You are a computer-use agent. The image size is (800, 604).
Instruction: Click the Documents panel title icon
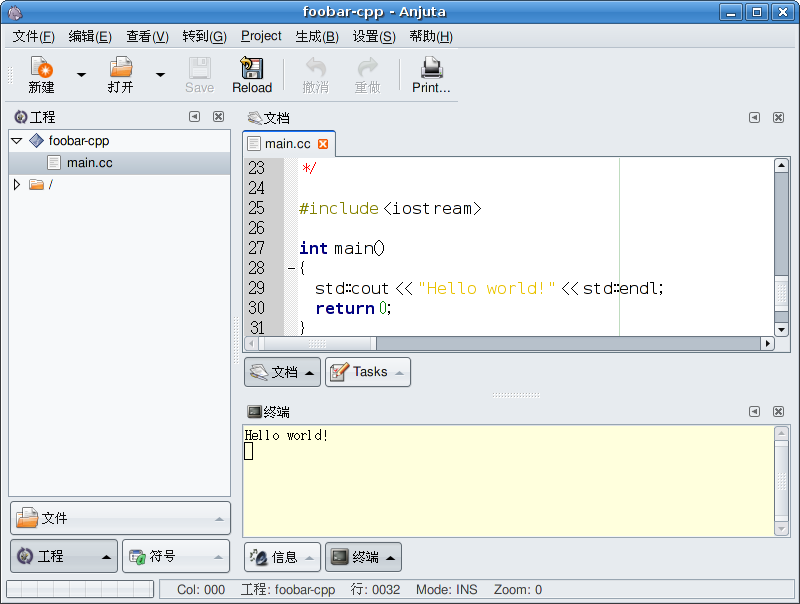tap(254, 118)
